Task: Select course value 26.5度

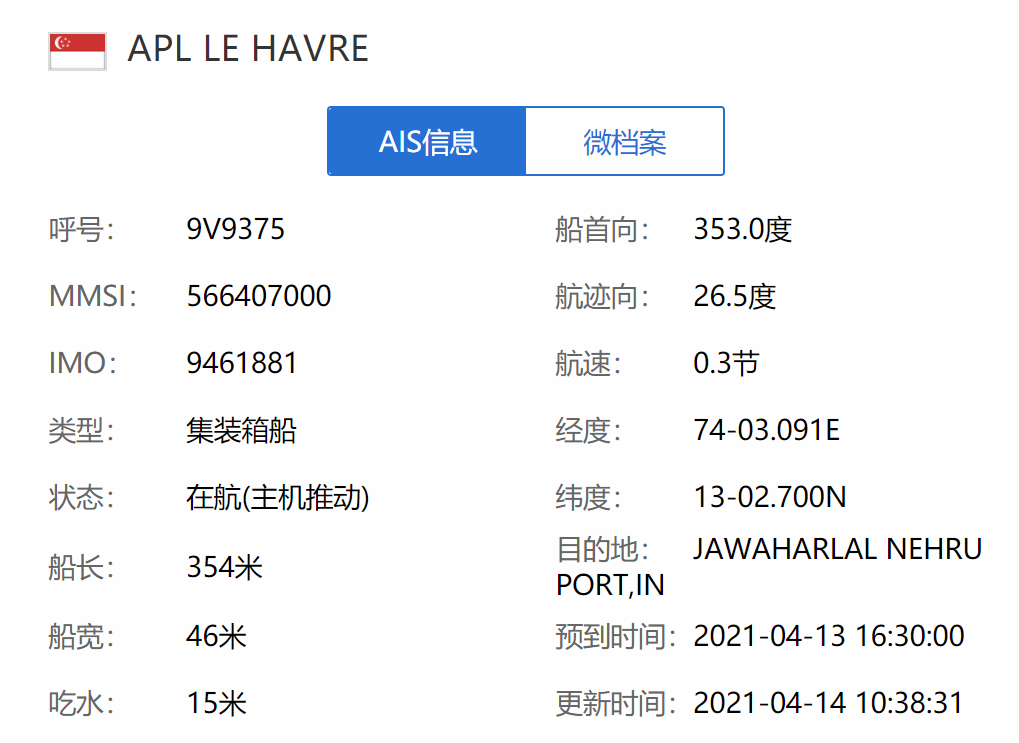Action: click(x=734, y=296)
